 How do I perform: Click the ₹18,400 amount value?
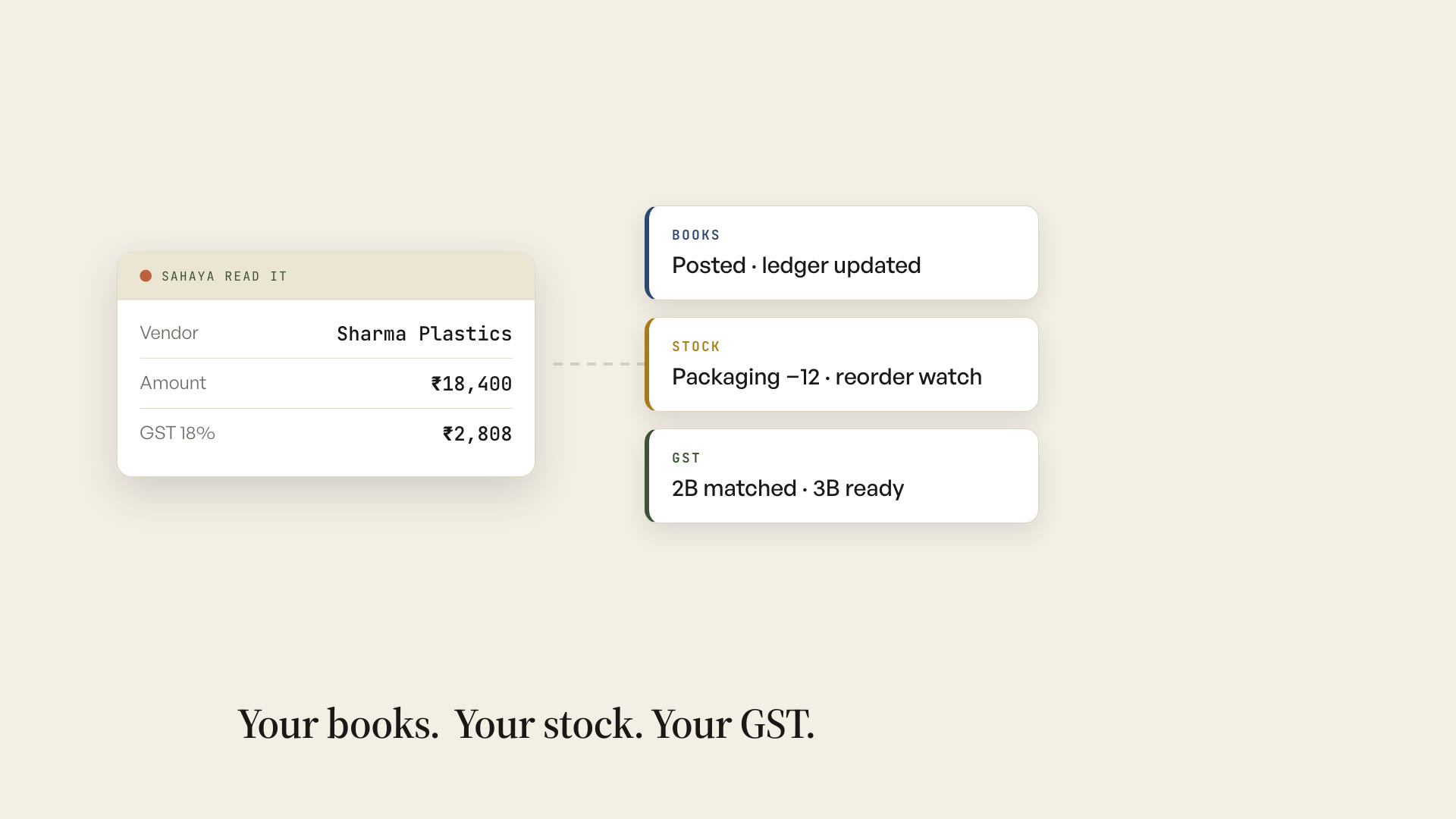[x=471, y=384]
